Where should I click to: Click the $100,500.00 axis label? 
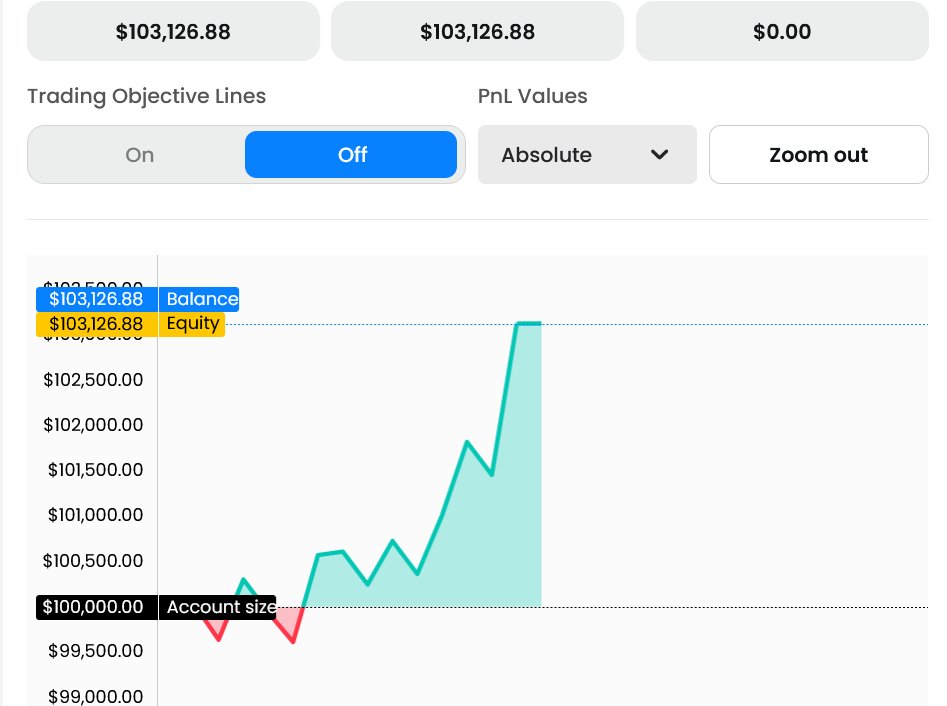coord(93,561)
